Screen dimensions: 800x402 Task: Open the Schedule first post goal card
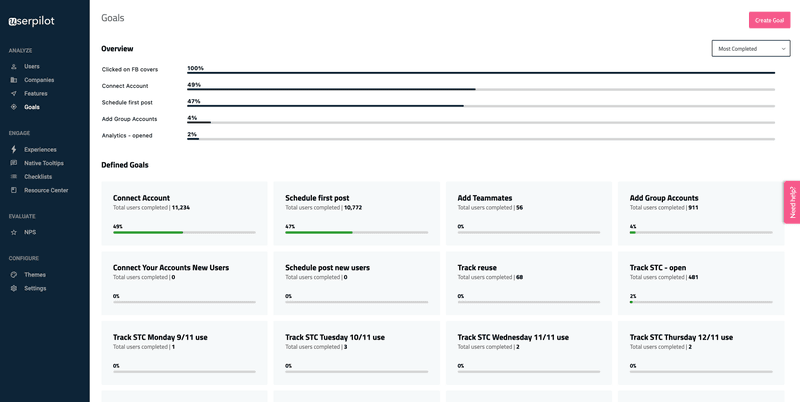click(357, 213)
